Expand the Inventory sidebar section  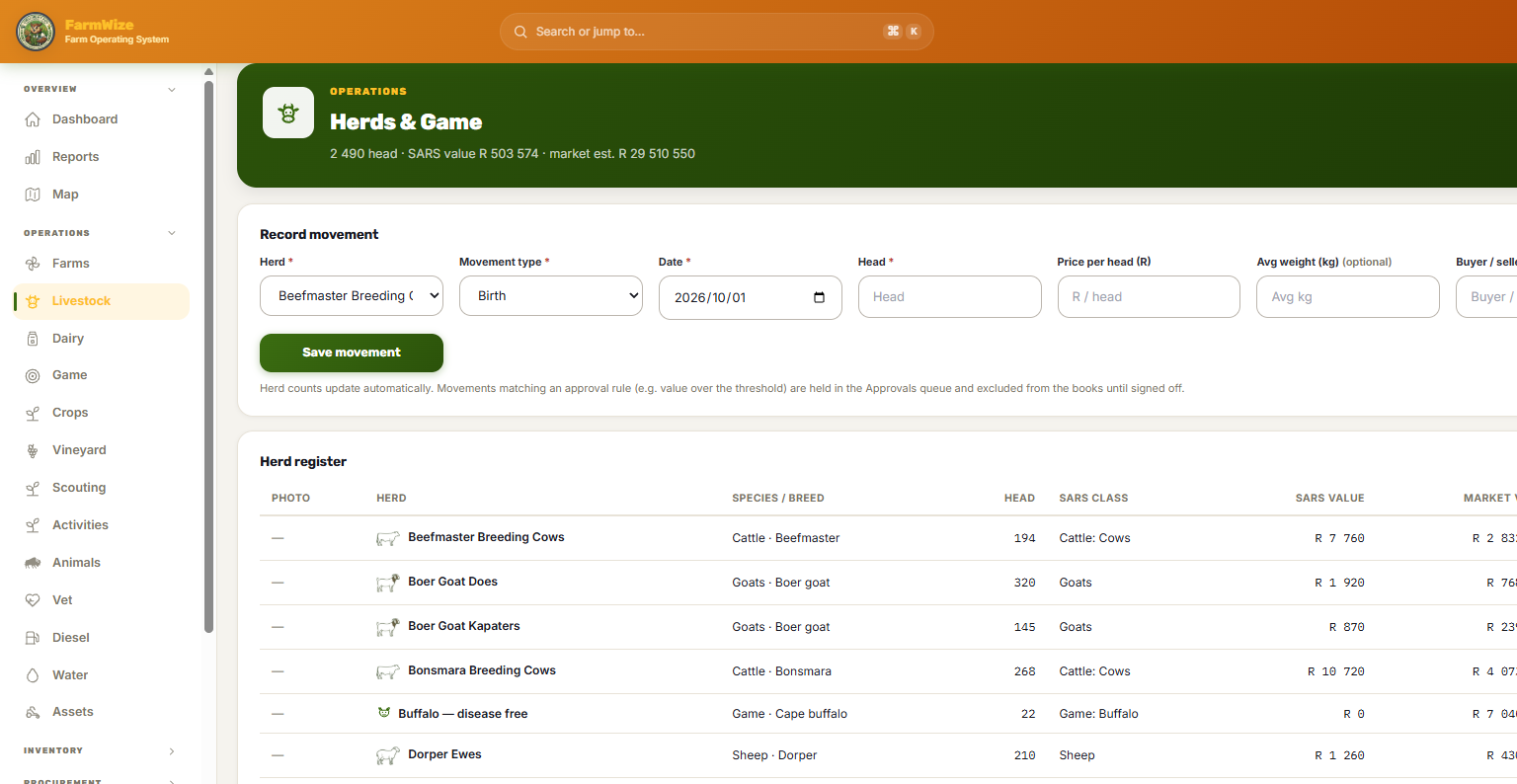pyautogui.click(x=172, y=750)
